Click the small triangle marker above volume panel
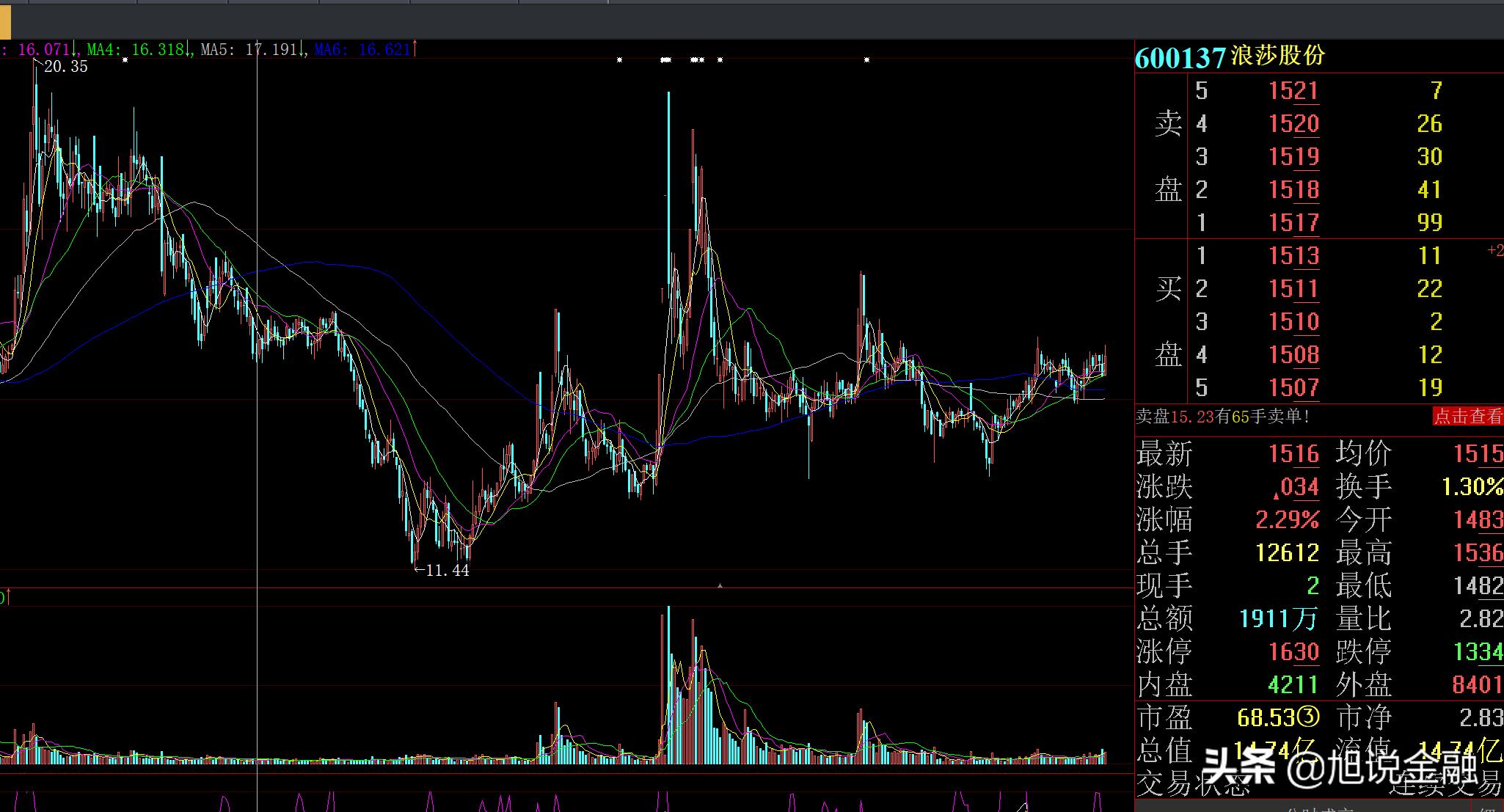Screen dimensions: 1504x812 click(720, 585)
